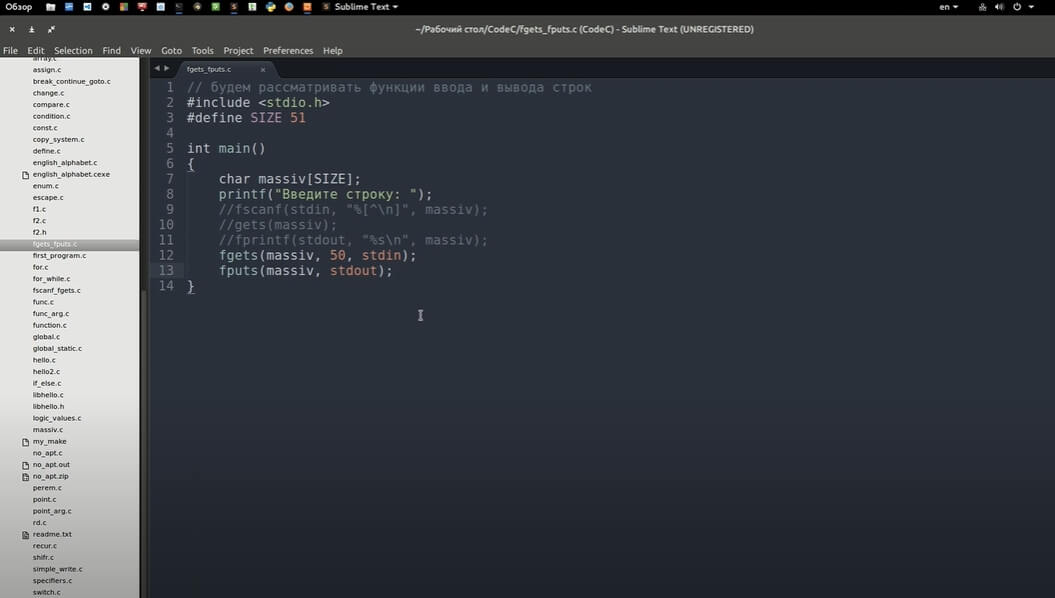Open break_continue_goto.c in the sidebar

click(x=71, y=81)
